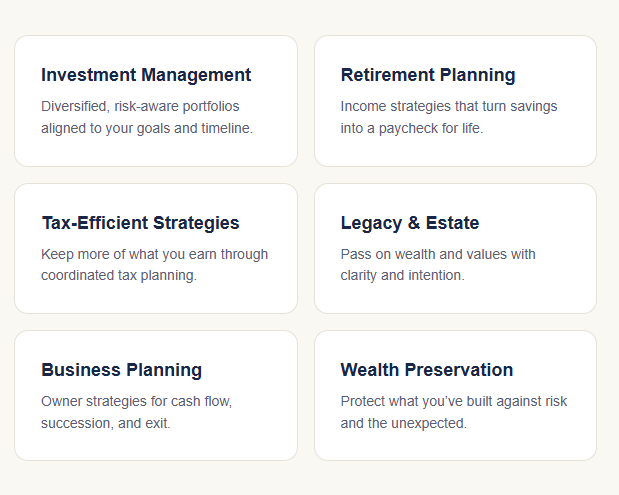Select the Wealth Preservation card
Screen dimensions: 619x495
455,396
